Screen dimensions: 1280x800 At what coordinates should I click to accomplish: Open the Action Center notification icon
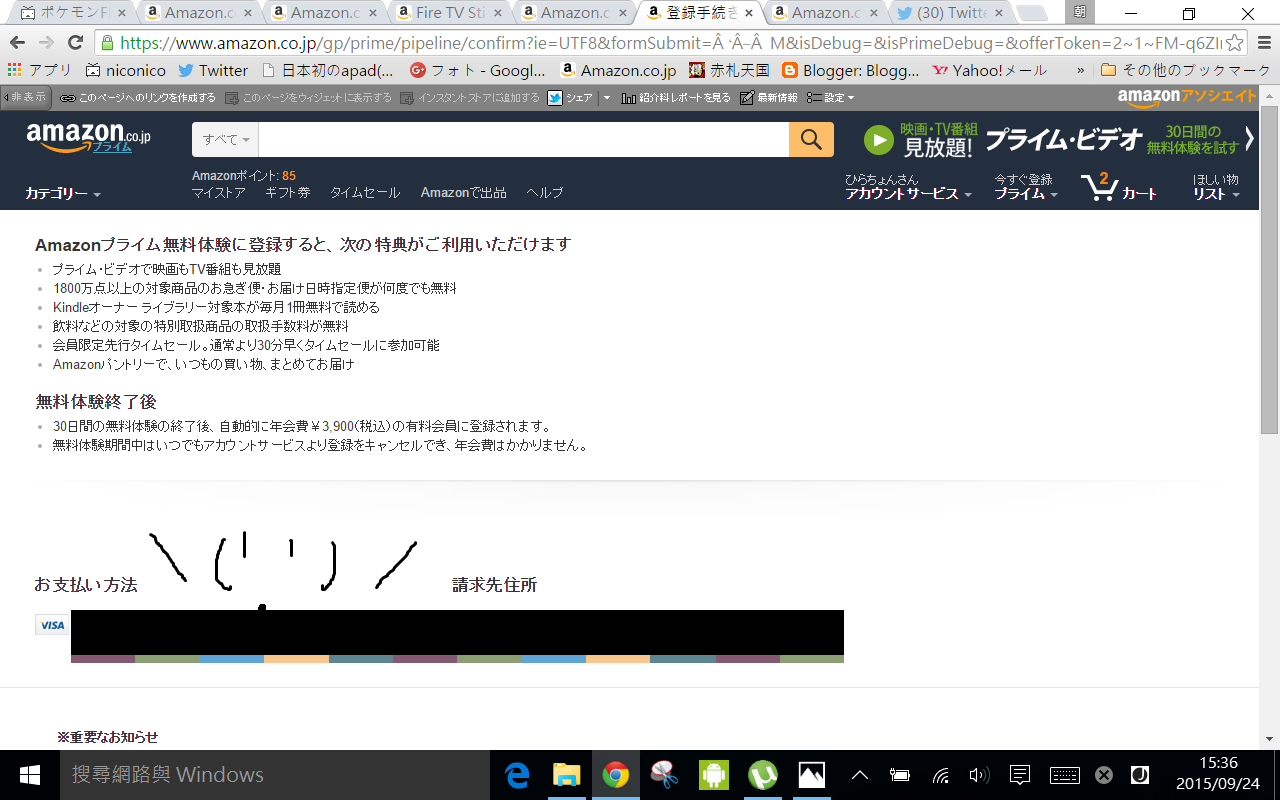[x=1020, y=775]
